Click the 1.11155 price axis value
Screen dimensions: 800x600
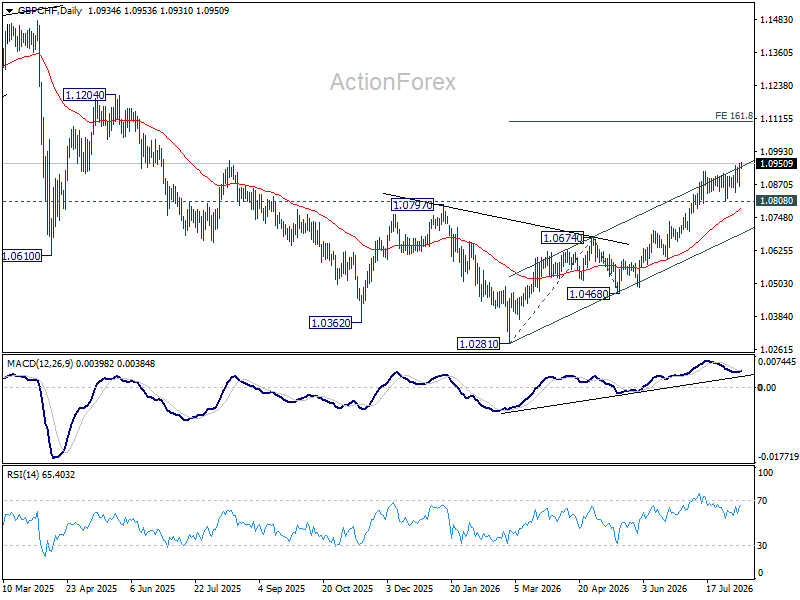tap(777, 119)
